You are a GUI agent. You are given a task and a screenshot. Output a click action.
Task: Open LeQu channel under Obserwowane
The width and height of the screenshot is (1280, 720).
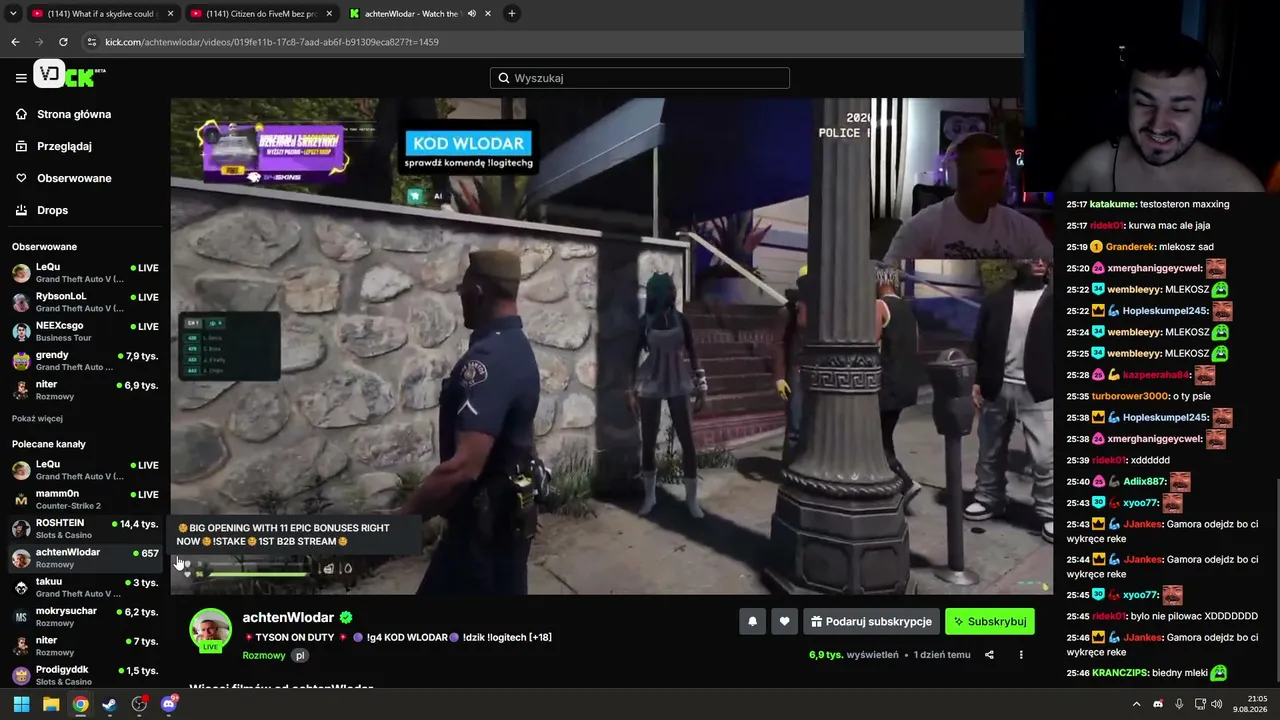pyautogui.click(x=85, y=273)
